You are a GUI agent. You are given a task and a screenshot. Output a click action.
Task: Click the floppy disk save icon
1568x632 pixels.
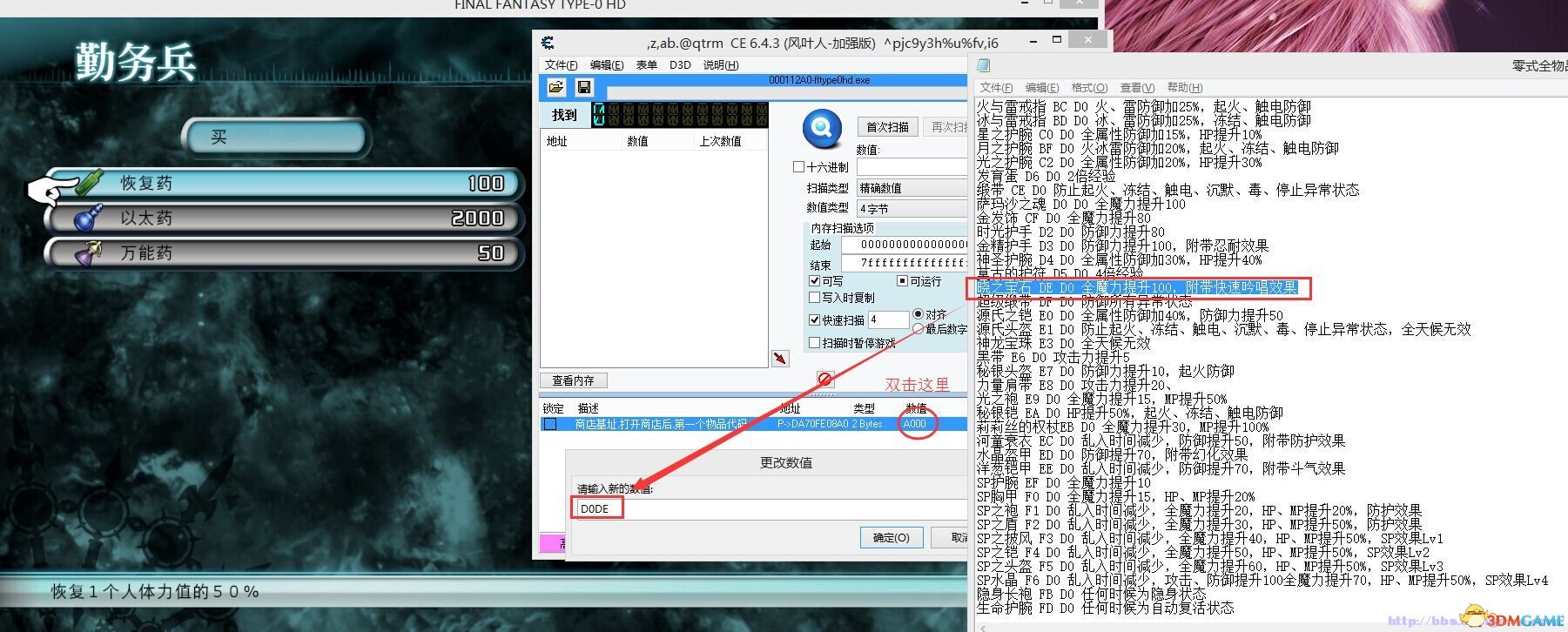click(x=584, y=87)
